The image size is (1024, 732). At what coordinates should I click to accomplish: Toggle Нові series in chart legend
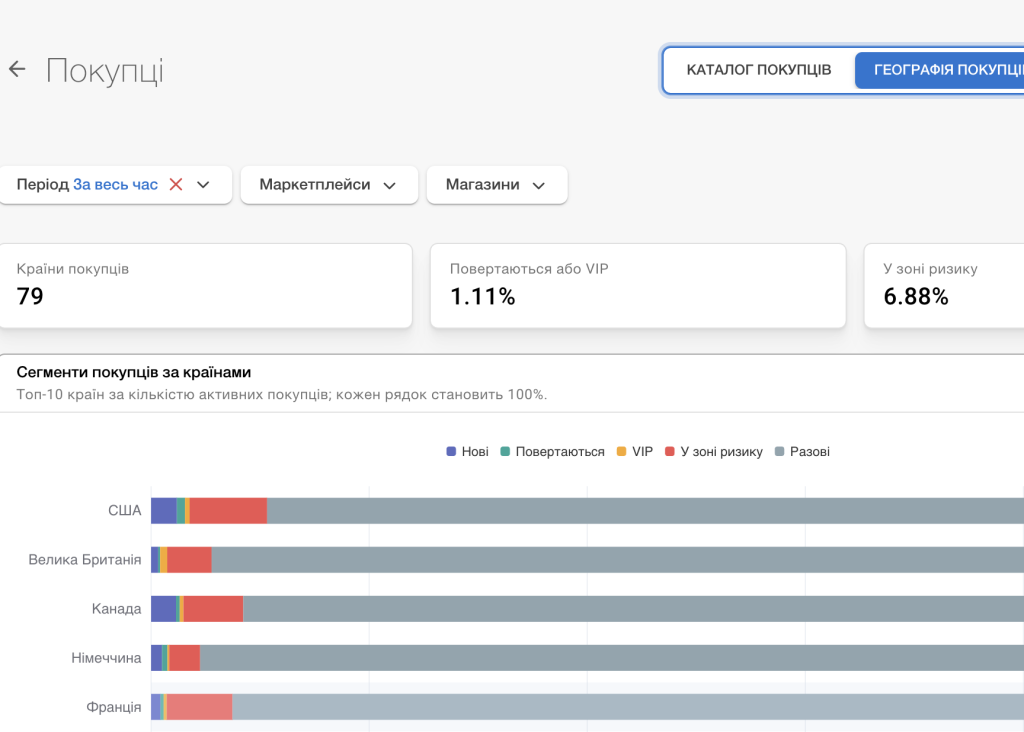pyautogui.click(x=468, y=452)
